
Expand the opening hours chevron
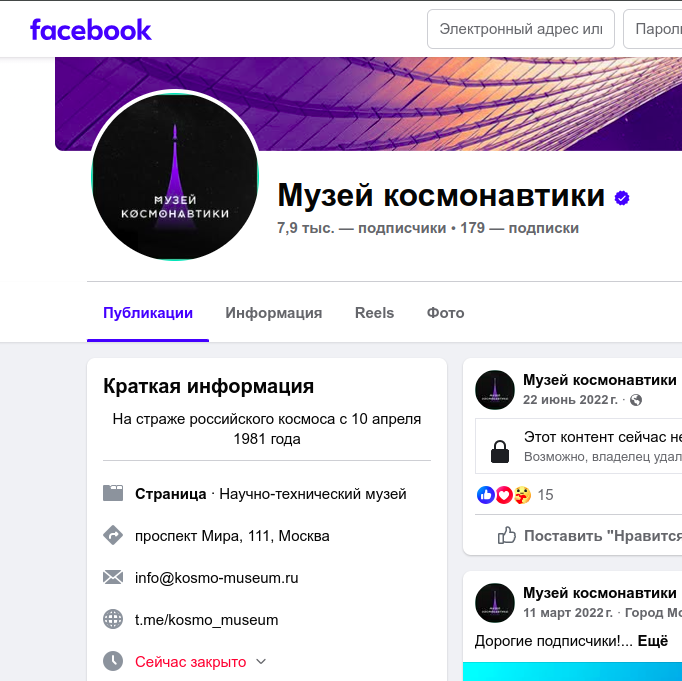(x=261, y=661)
